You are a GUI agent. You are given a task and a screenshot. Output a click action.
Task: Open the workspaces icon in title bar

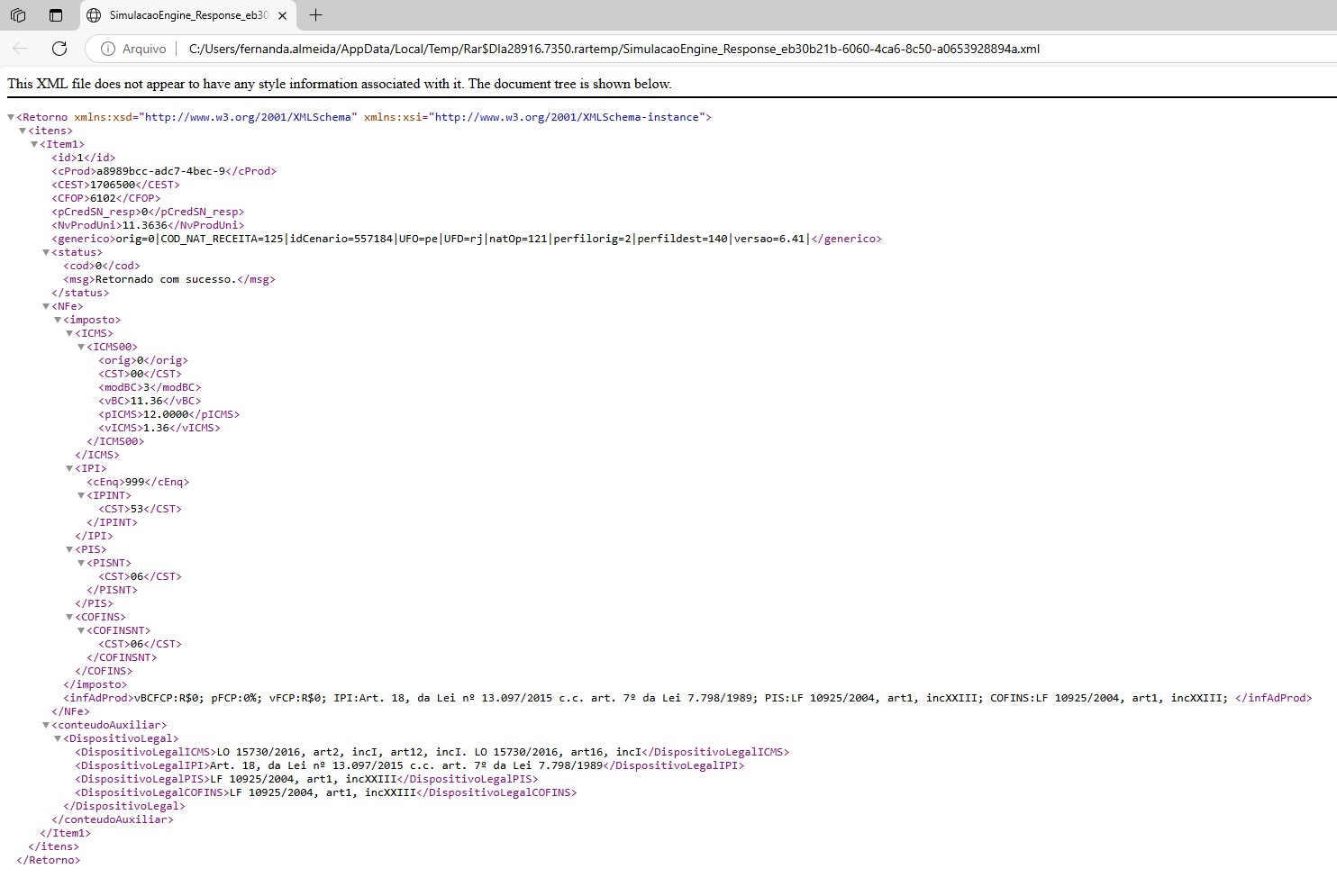coord(18,15)
